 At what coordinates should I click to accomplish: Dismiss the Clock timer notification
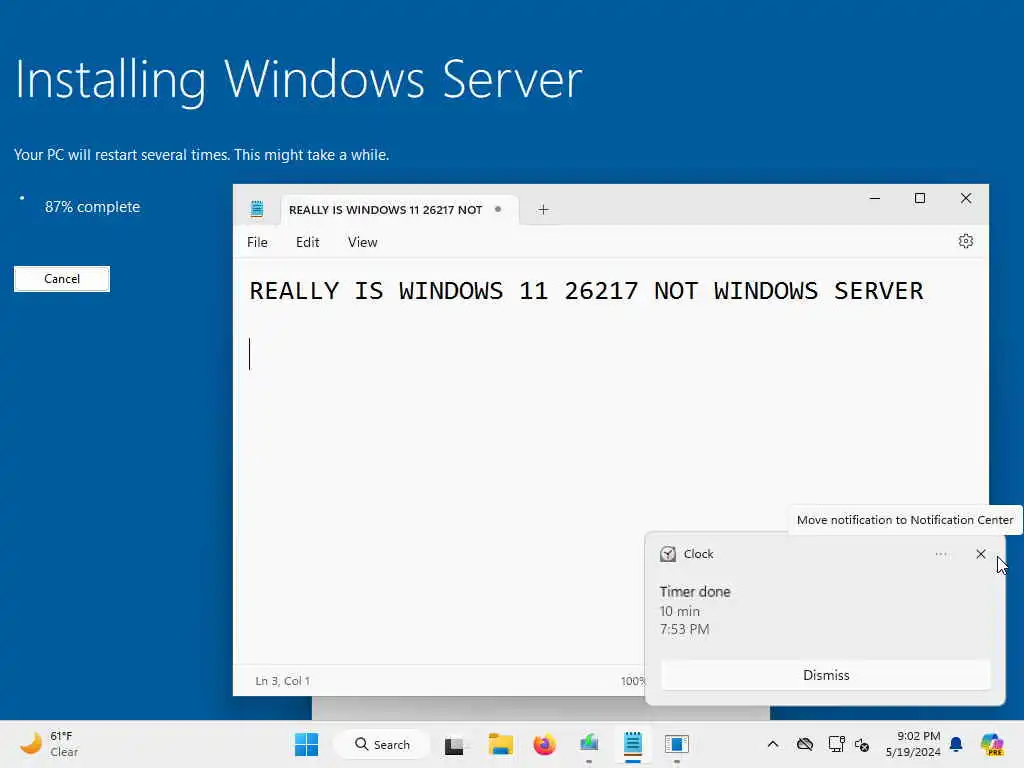(x=826, y=675)
